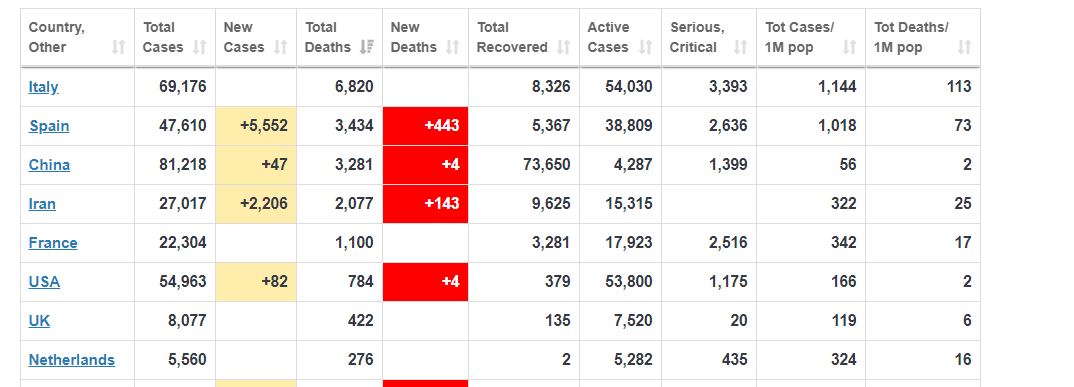Click Spain's yellow +5,552 new cases cell

pos(256,126)
